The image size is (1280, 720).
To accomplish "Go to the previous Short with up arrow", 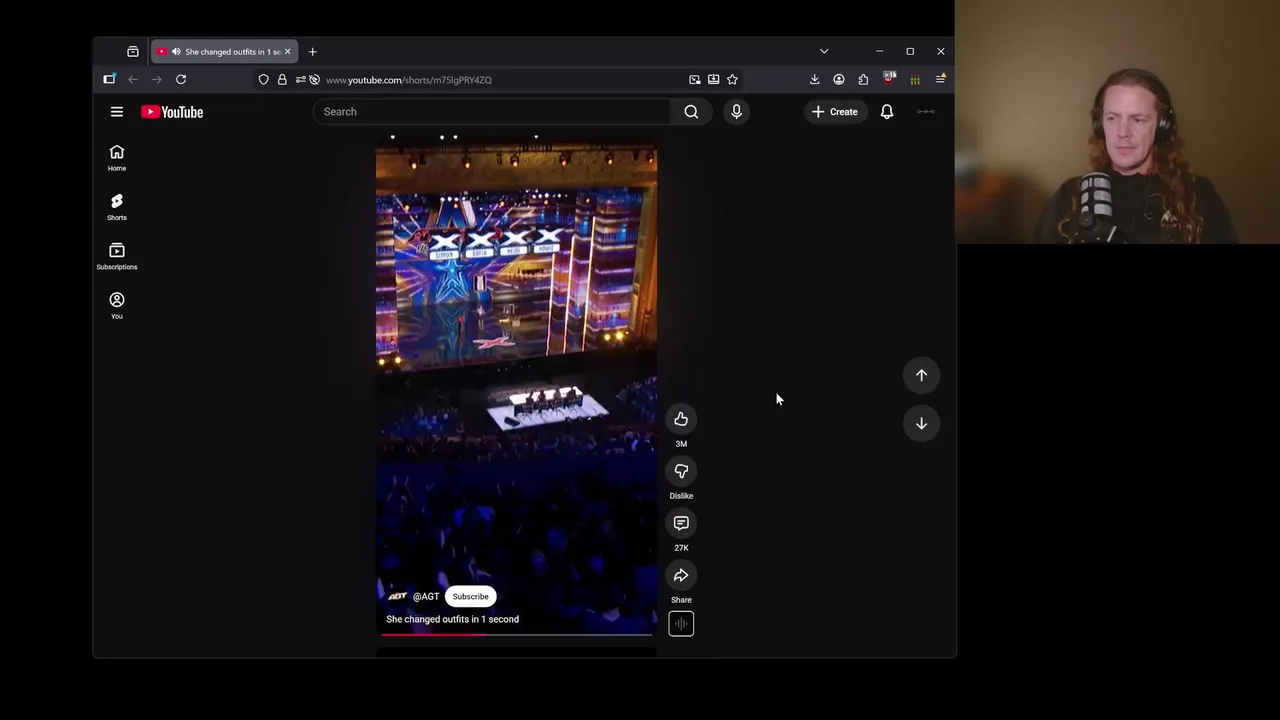I will click(921, 375).
